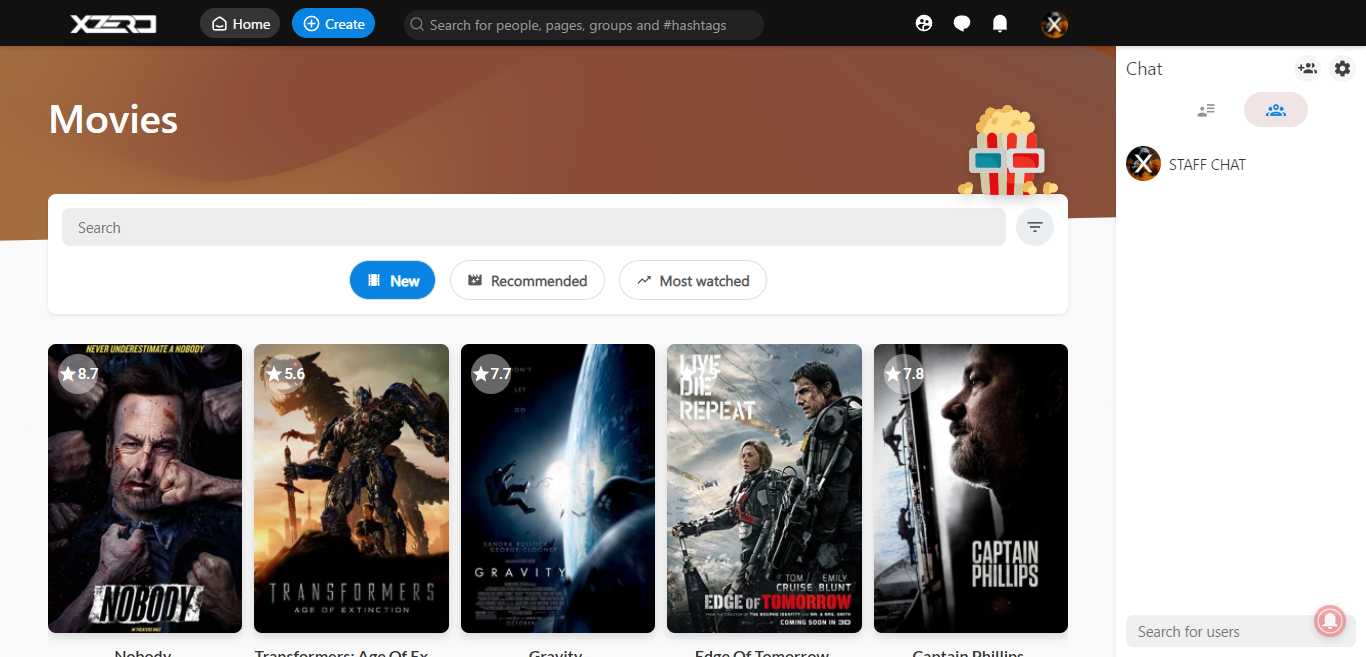The width and height of the screenshot is (1366, 657).
Task: Click the 8.7 star rating badge on Nobody
Action: (x=78, y=374)
